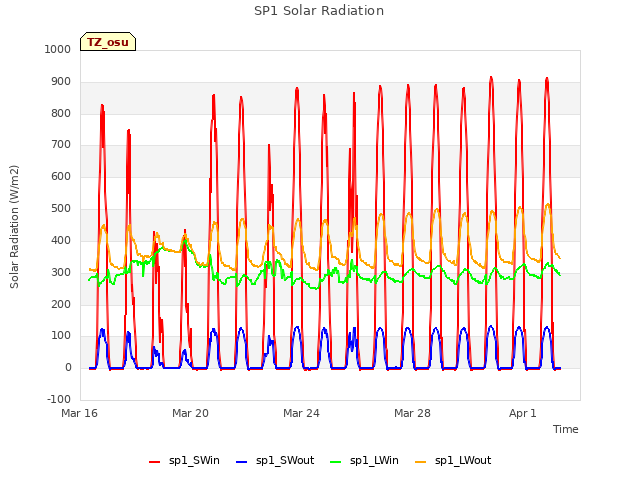The width and height of the screenshot is (640, 480).
Task: Click the TZ_osu annotation label
Action: (108, 42)
